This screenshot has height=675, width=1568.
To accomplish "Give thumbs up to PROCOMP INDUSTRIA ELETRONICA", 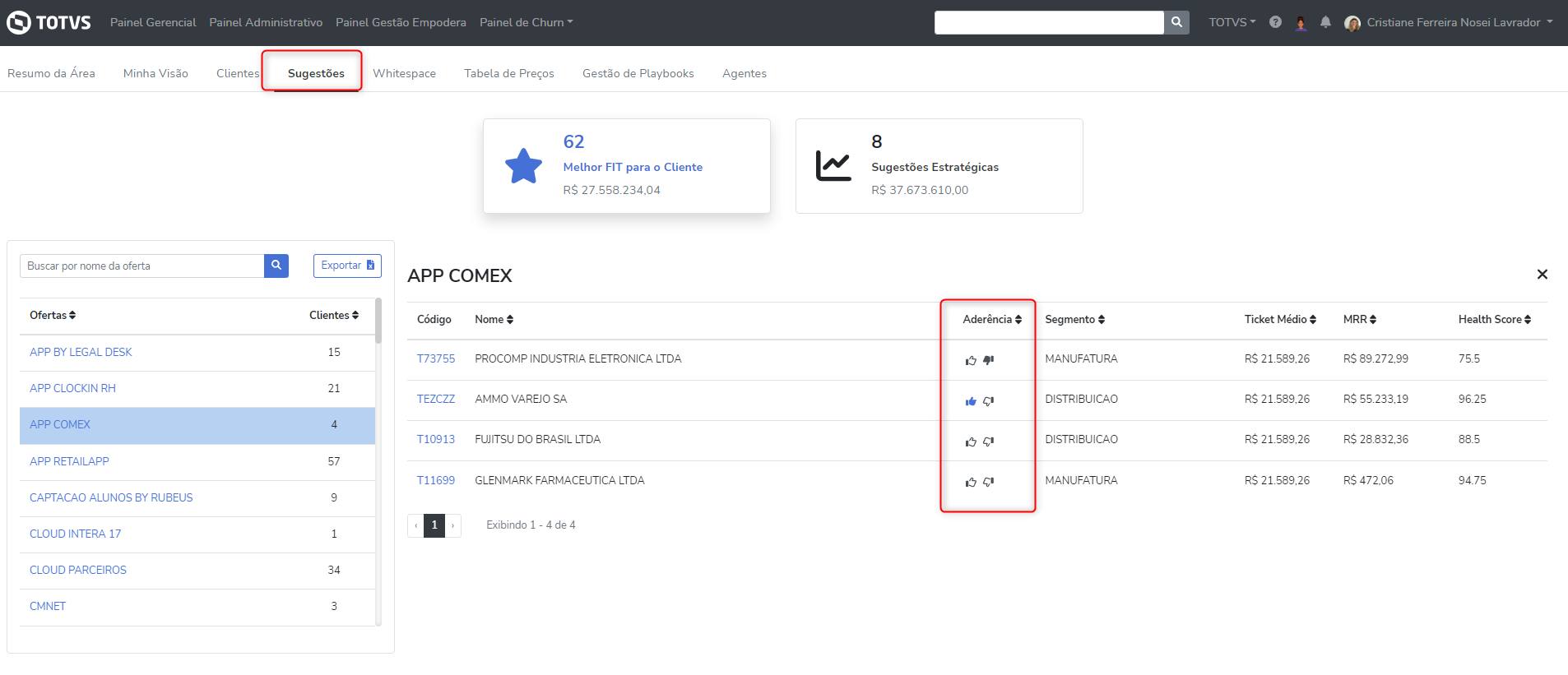I will pyautogui.click(x=971, y=360).
